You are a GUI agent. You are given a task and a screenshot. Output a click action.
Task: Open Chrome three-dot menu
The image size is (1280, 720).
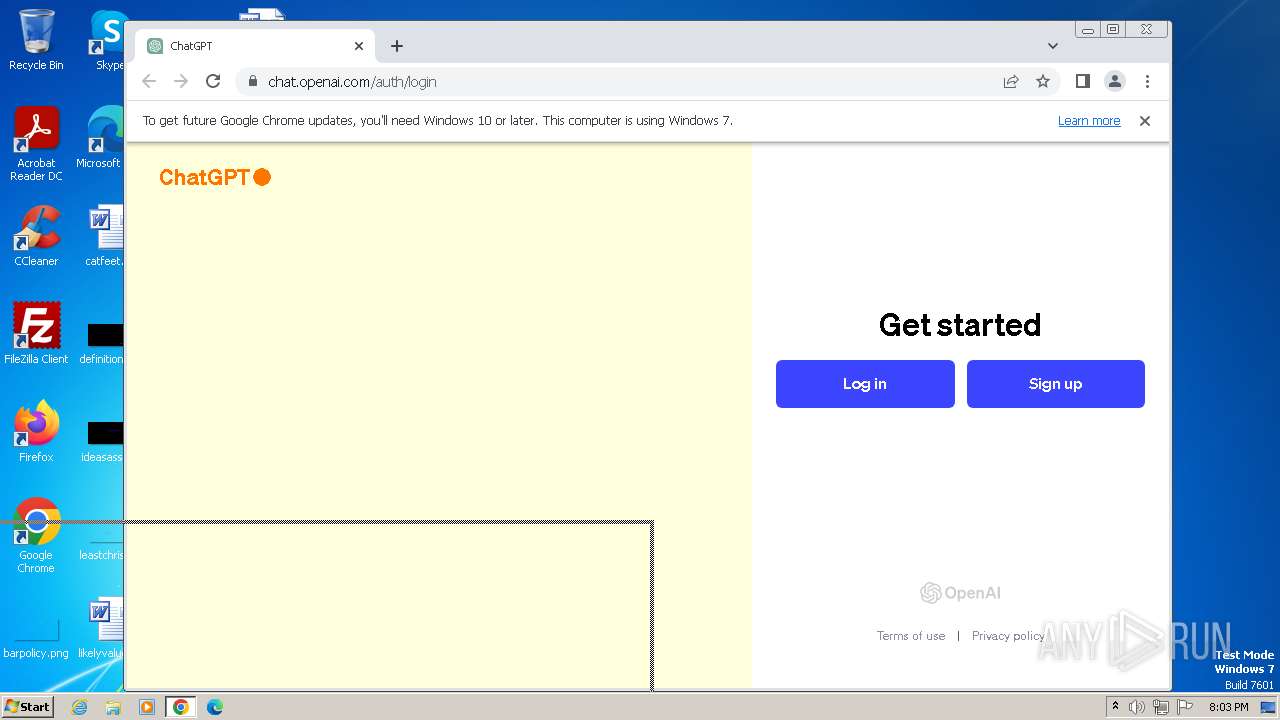point(1147,82)
